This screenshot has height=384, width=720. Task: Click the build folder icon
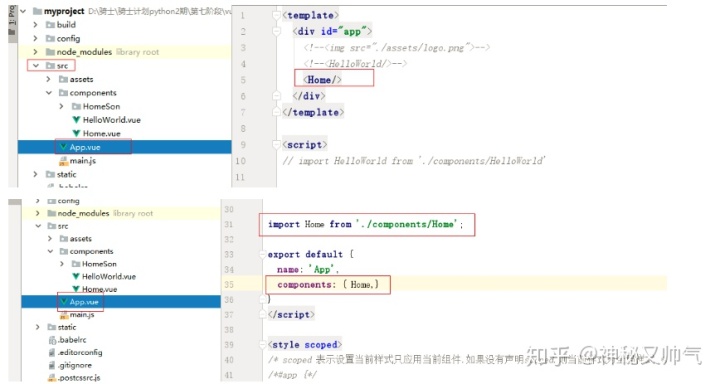[x=50, y=25]
